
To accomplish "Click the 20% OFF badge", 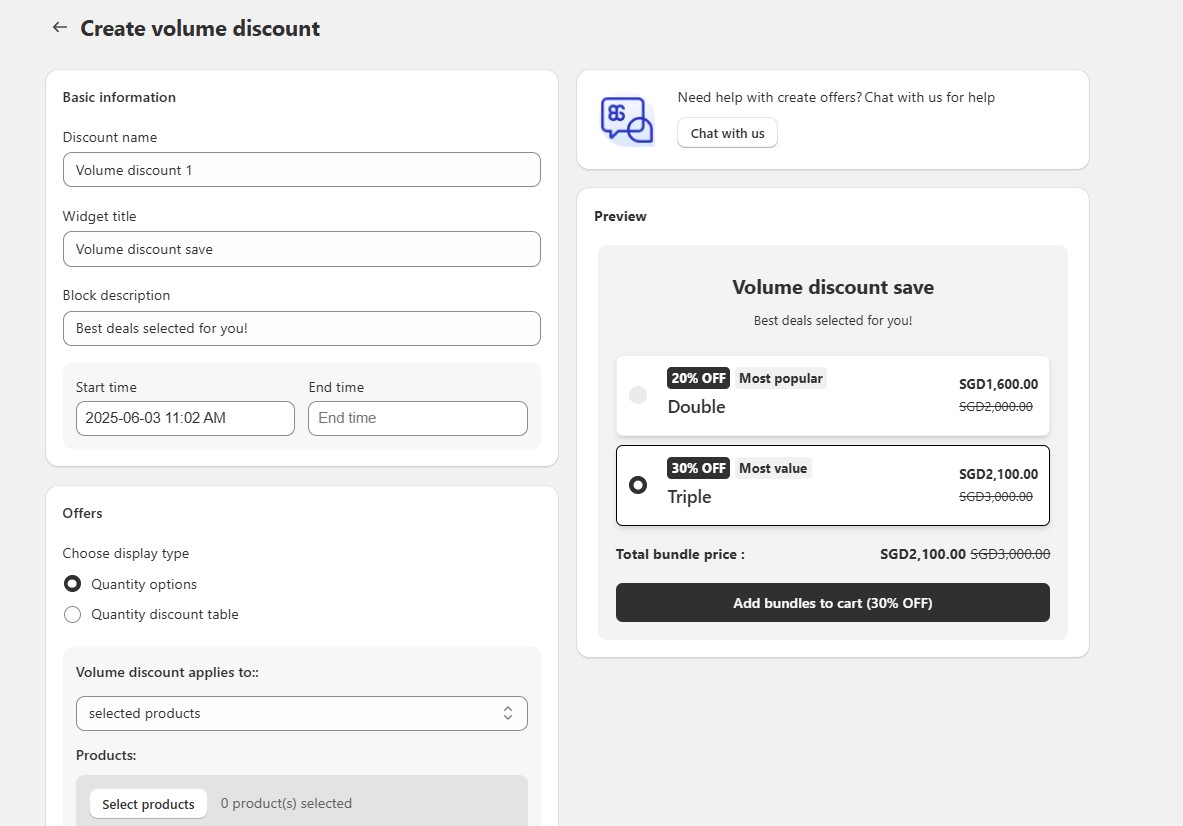I will coord(699,378).
